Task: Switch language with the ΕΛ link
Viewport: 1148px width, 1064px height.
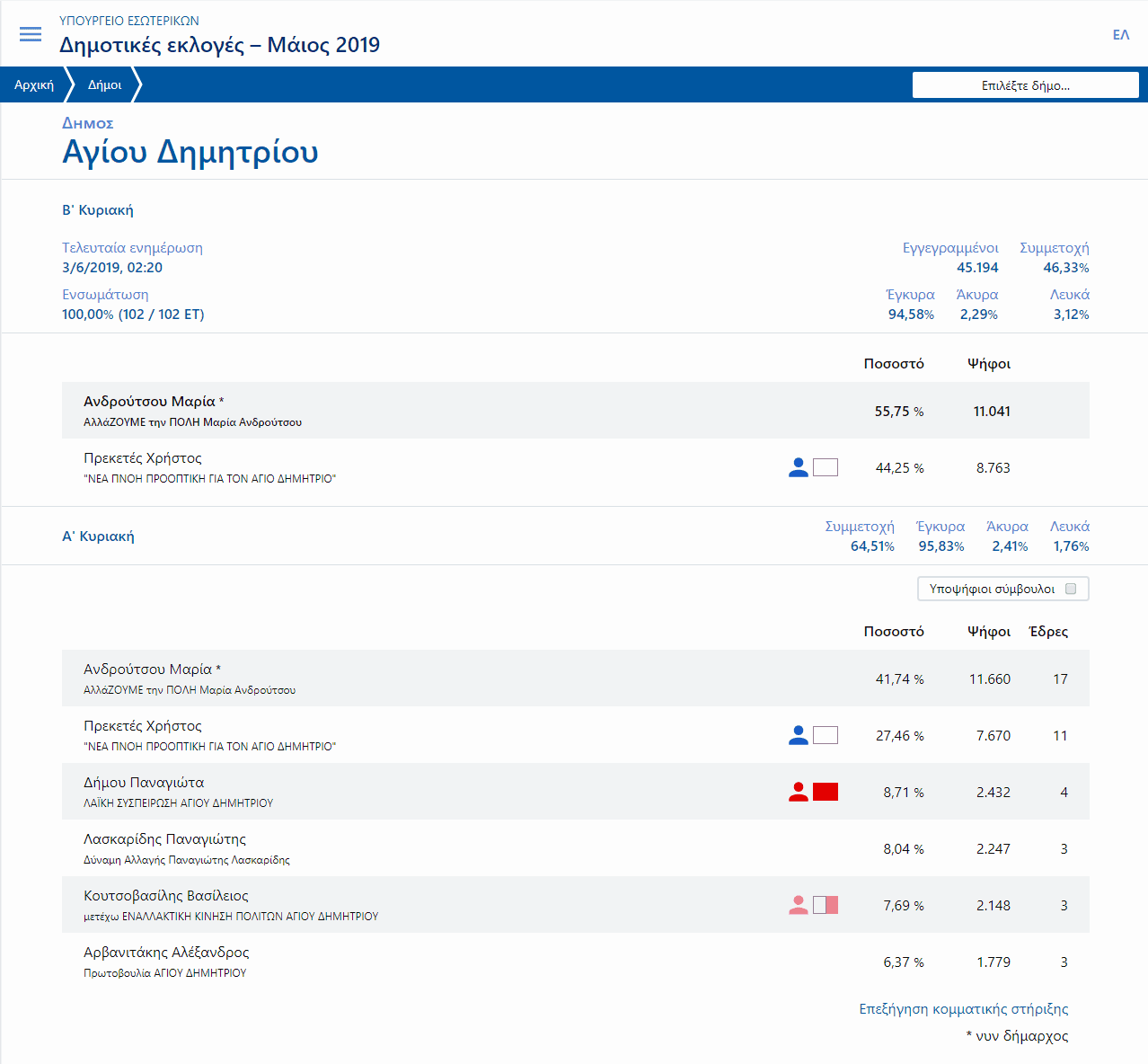Action: pyautogui.click(x=1120, y=35)
